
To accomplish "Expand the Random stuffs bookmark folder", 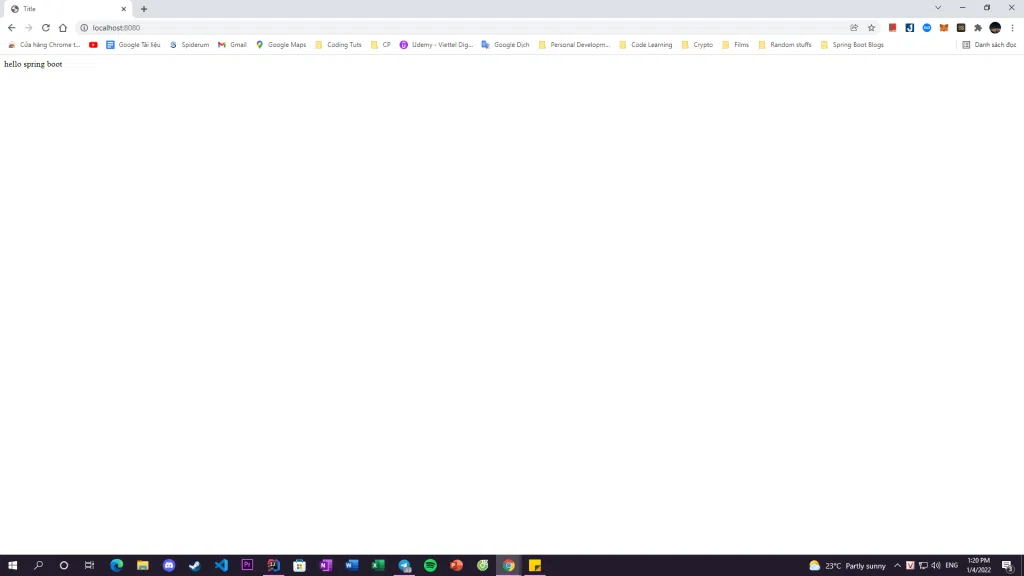I will 785,44.
